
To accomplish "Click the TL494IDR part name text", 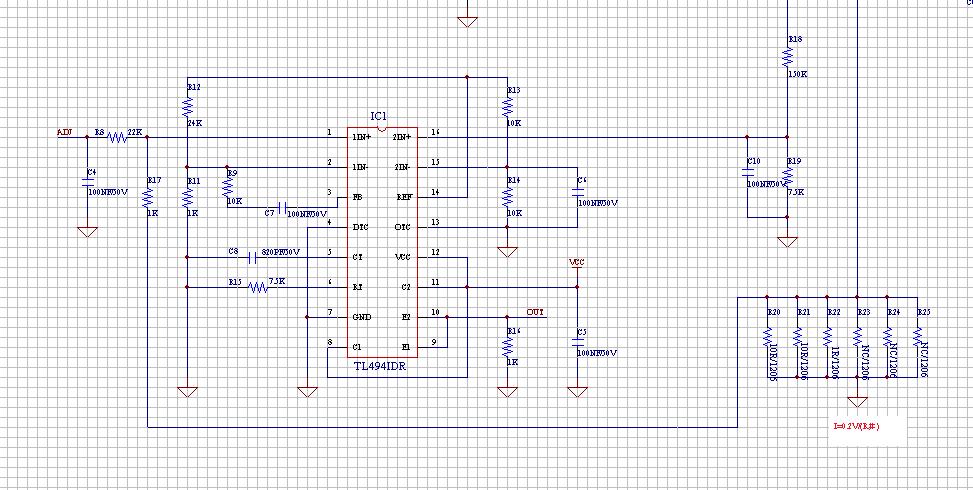I will click(380, 366).
